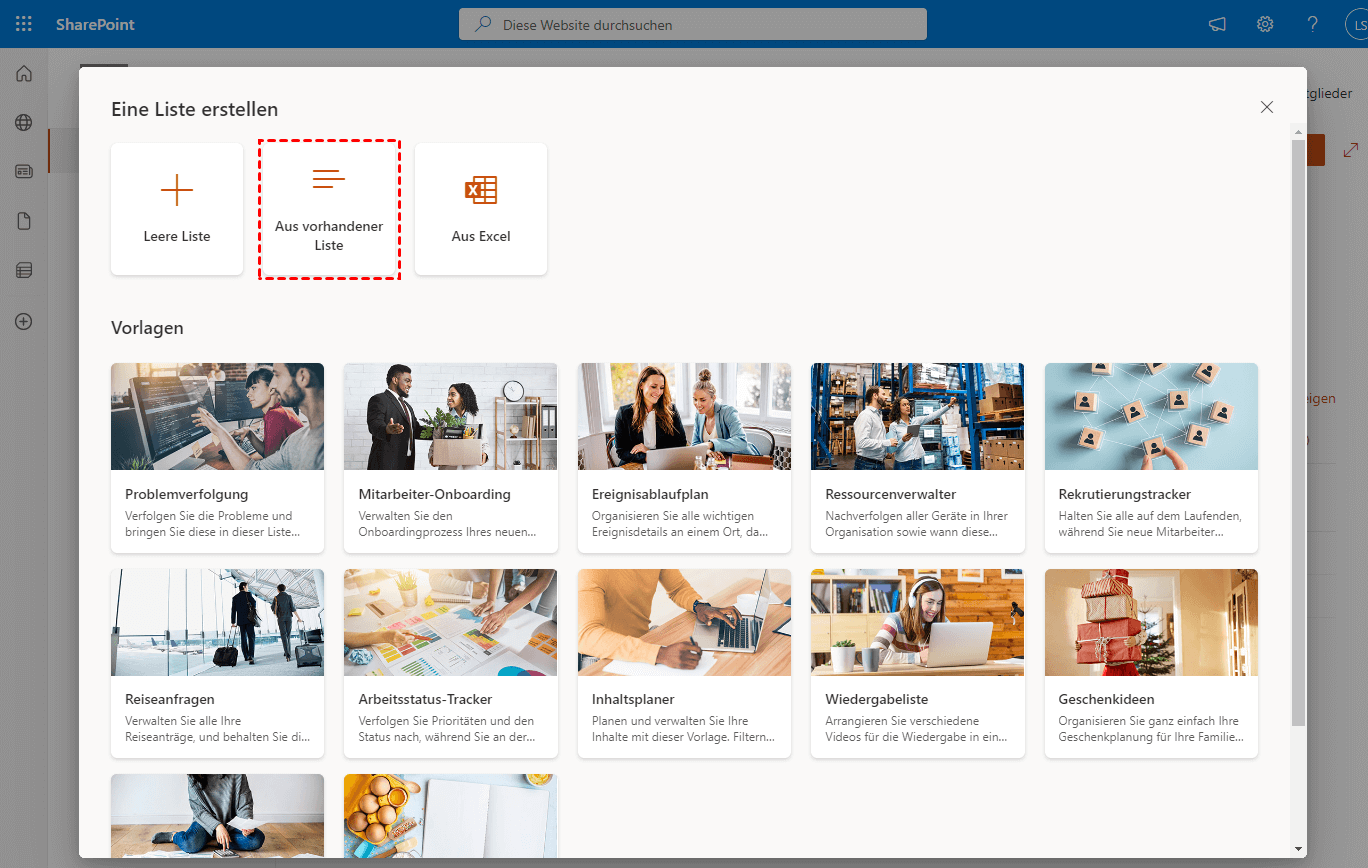Click the SharePoint title link

[95, 24]
